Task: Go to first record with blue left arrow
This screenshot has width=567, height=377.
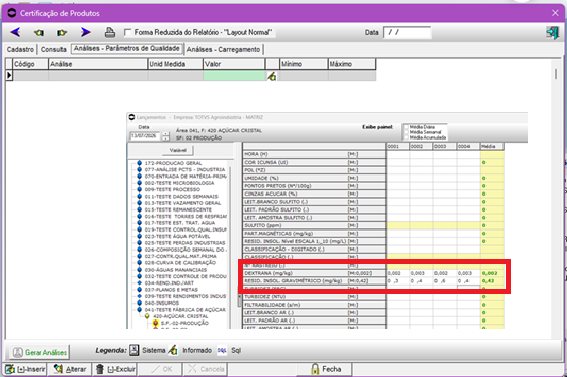Action: [16, 33]
